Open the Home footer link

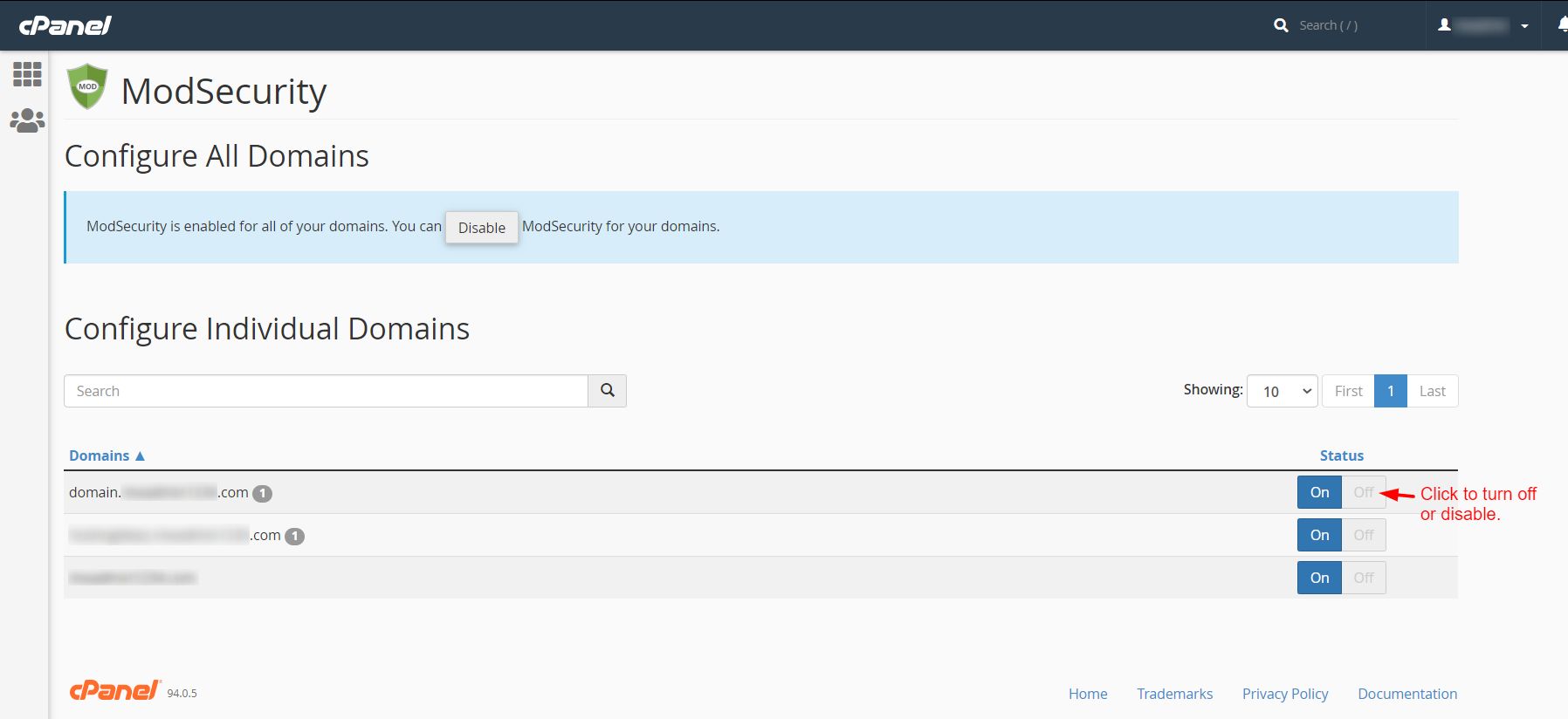(x=1088, y=694)
